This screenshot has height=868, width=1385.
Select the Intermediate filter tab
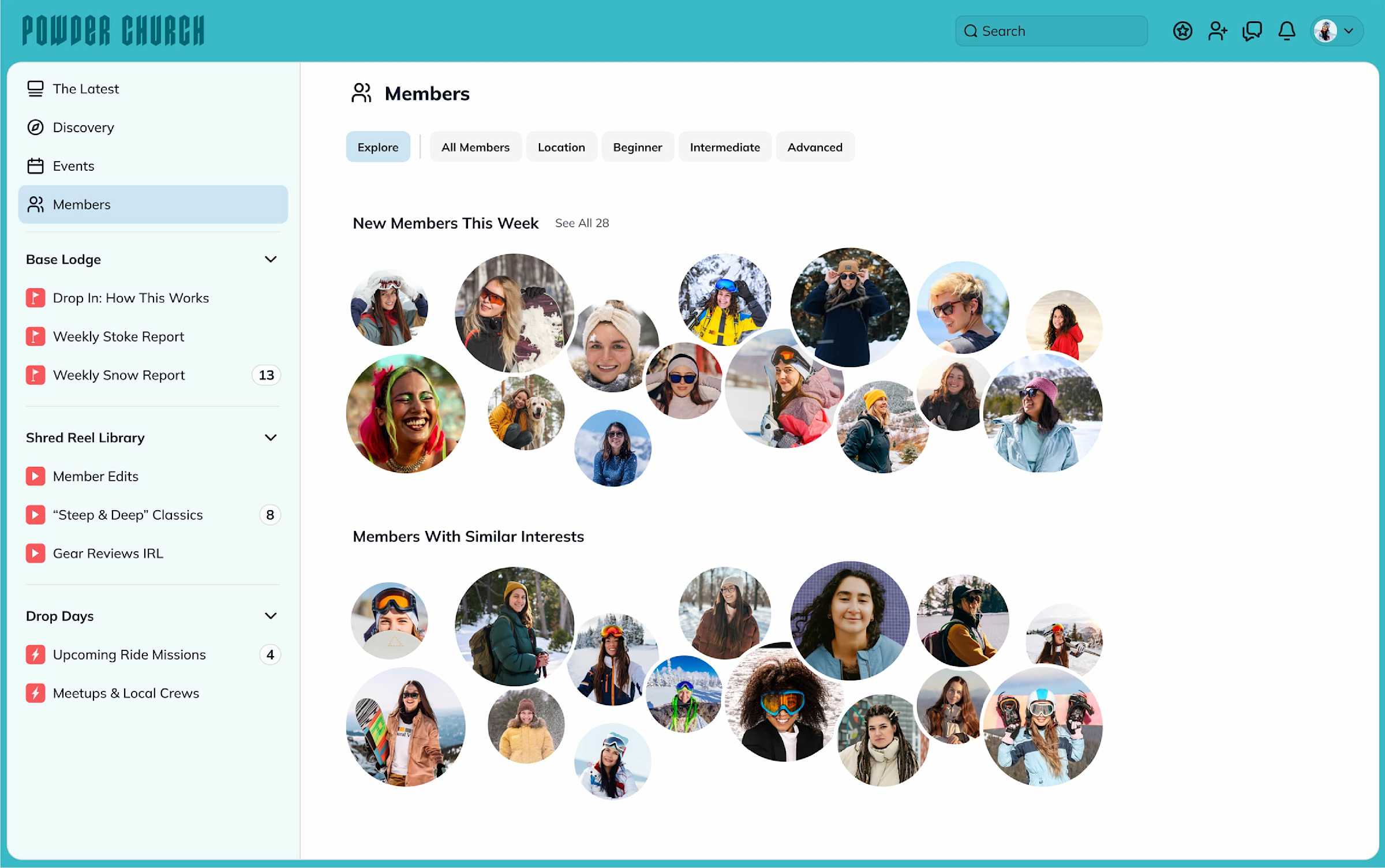(x=724, y=147)
